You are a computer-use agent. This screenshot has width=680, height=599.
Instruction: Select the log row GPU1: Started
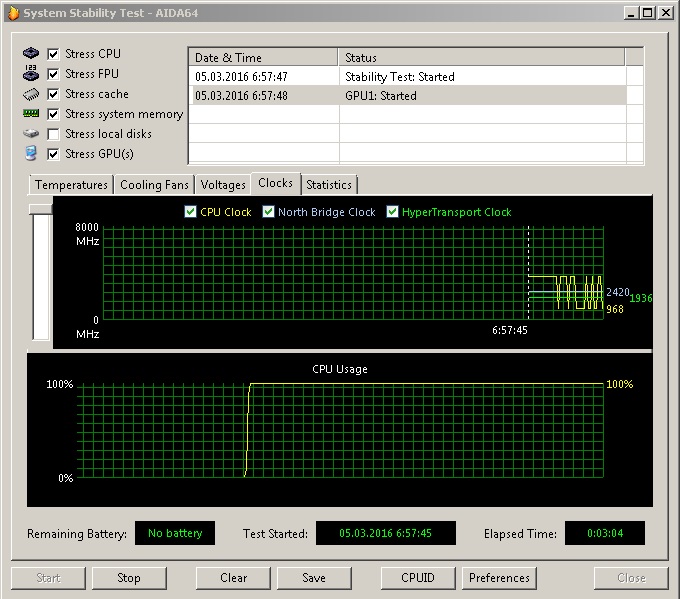[408, 95]
